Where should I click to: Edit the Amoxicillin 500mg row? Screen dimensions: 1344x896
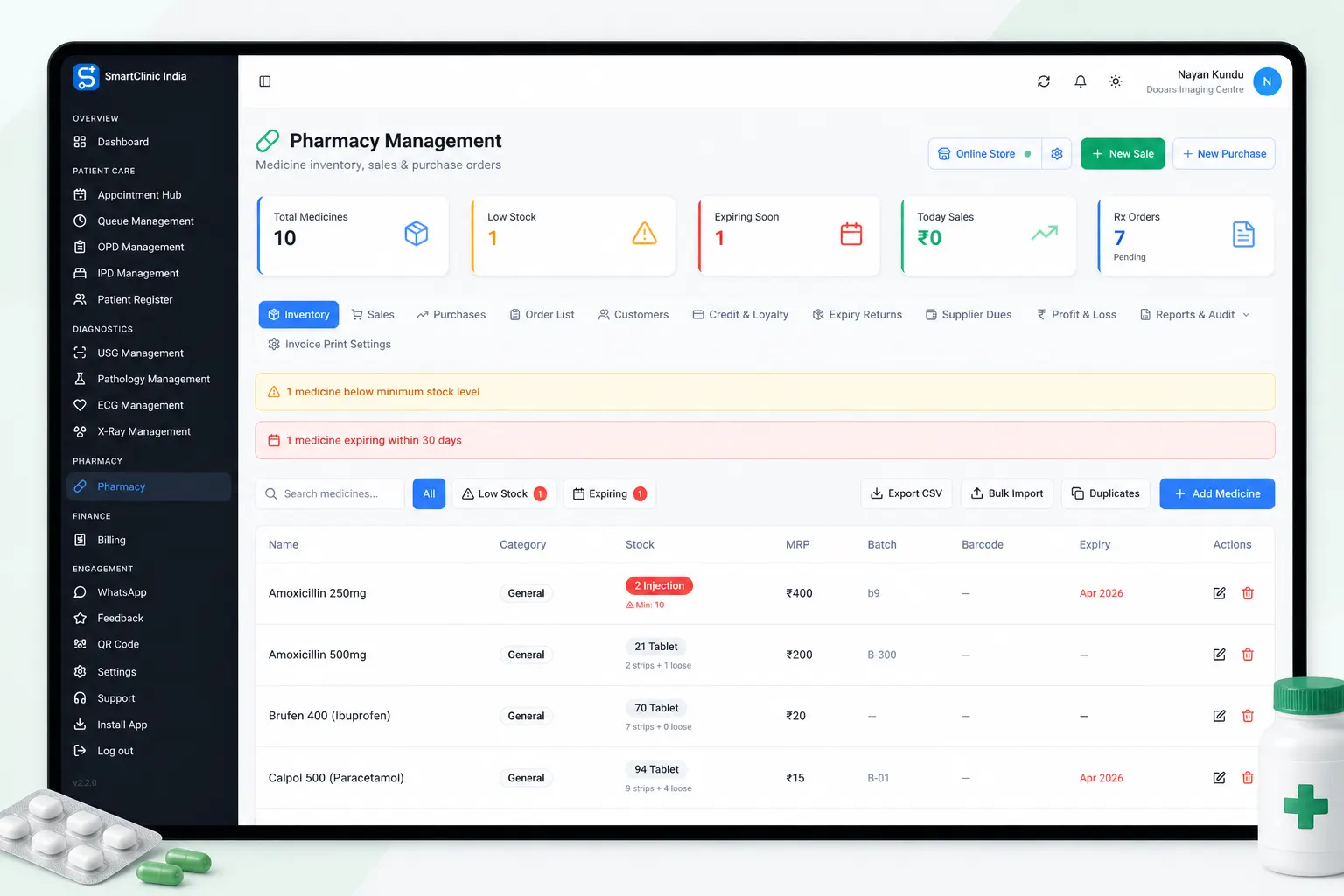click(x=1219, y=654)
